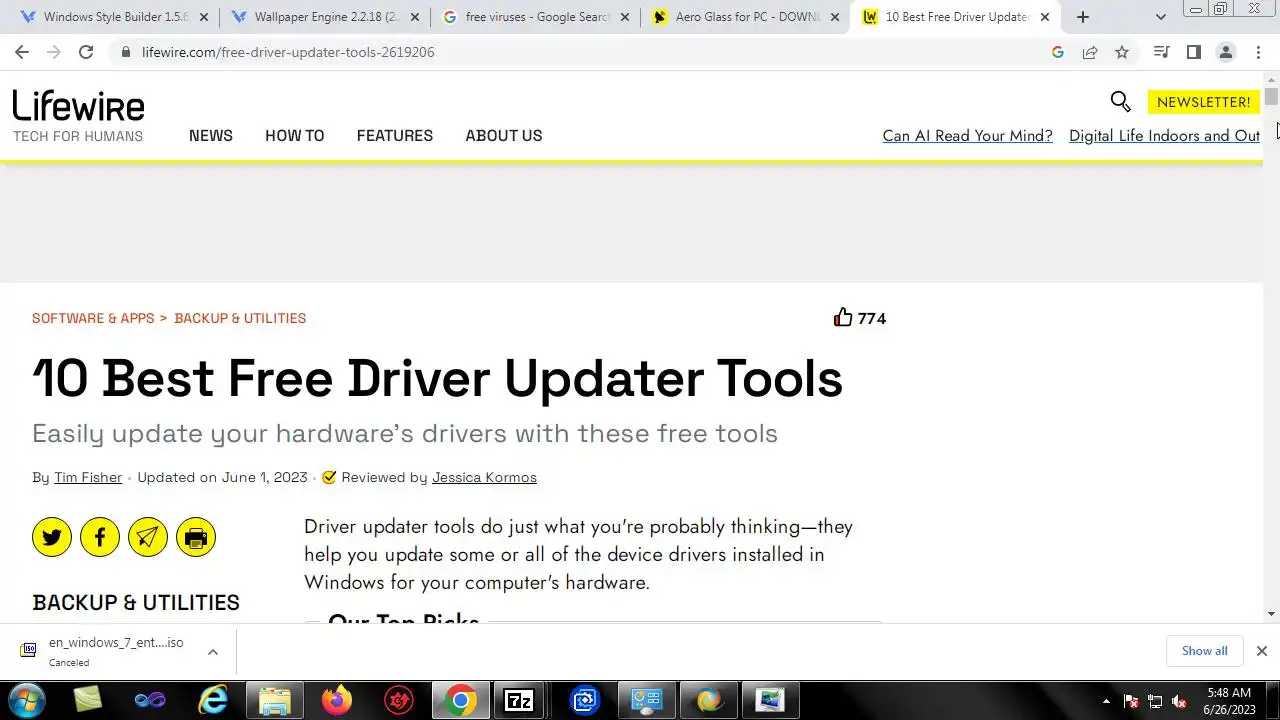This screenshot has height=720, width=1280.
Task: Open the NEWS menu
Action: click(x=211, y=136)
